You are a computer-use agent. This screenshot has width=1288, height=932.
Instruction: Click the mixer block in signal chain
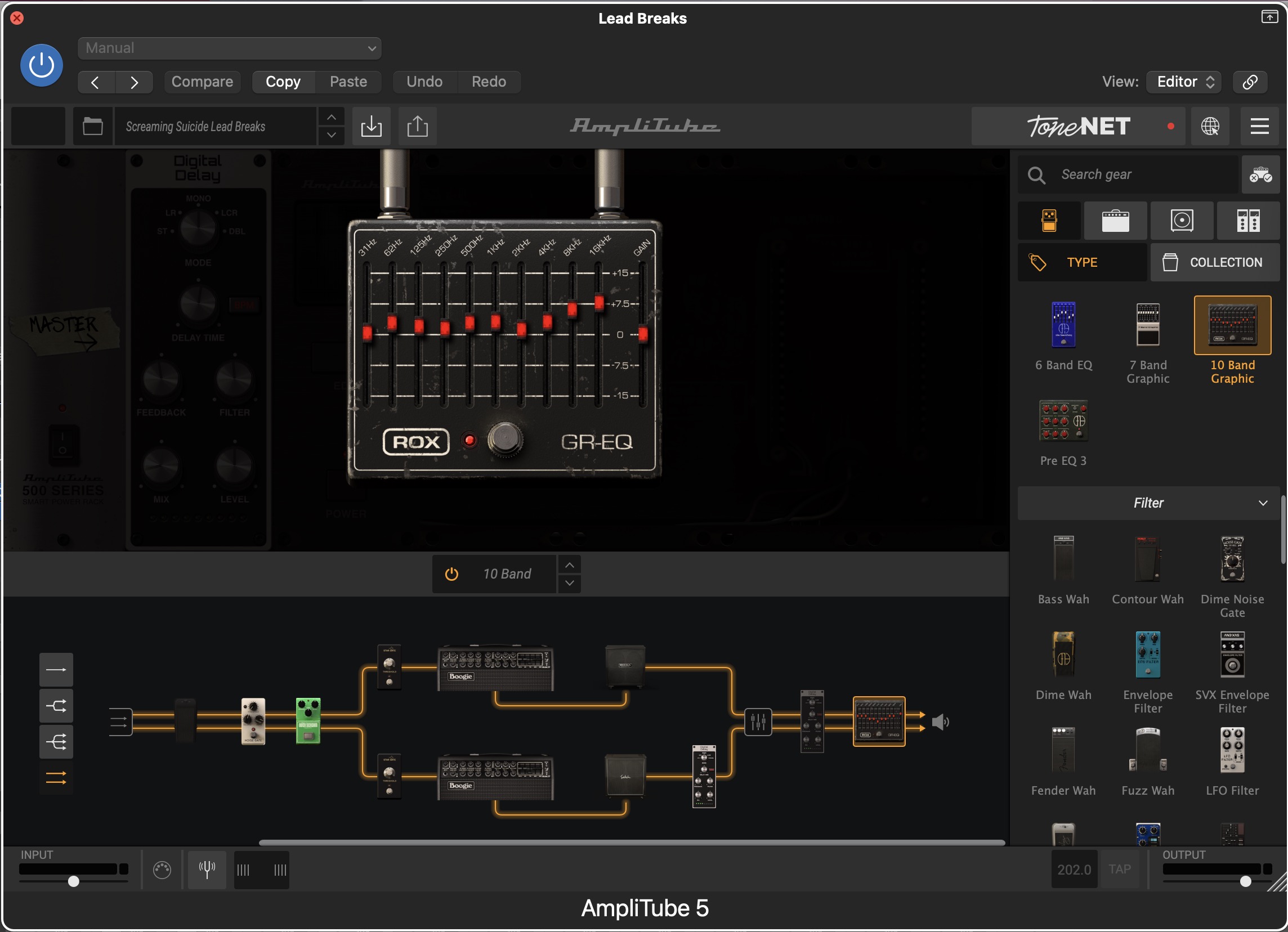coord(758,723)
